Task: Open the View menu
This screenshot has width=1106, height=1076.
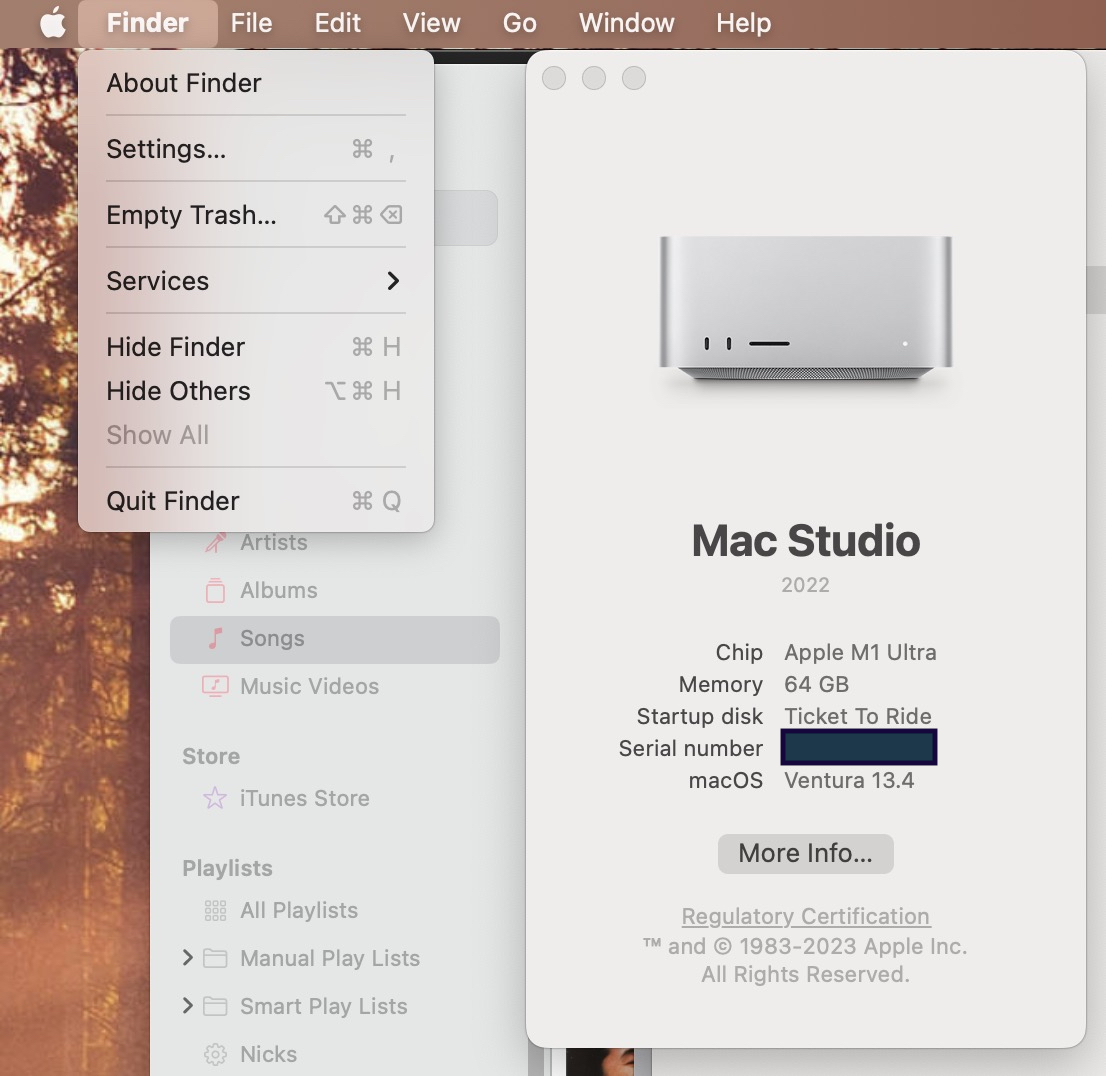Action: point(431,23)
